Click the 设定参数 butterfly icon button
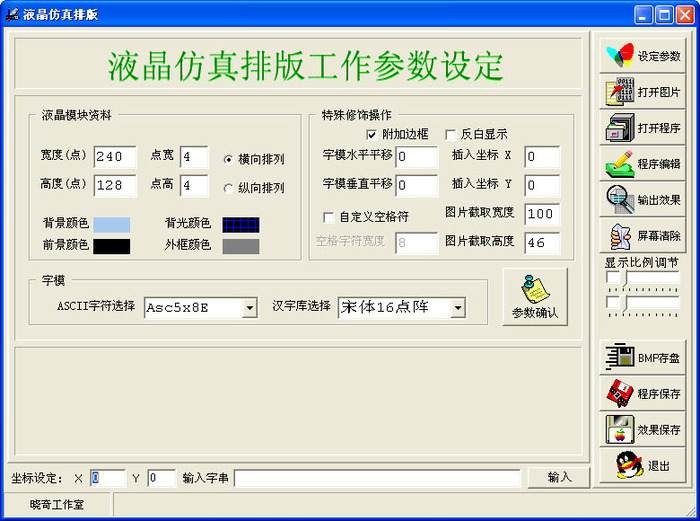700x521 pixels. (642, 56)
